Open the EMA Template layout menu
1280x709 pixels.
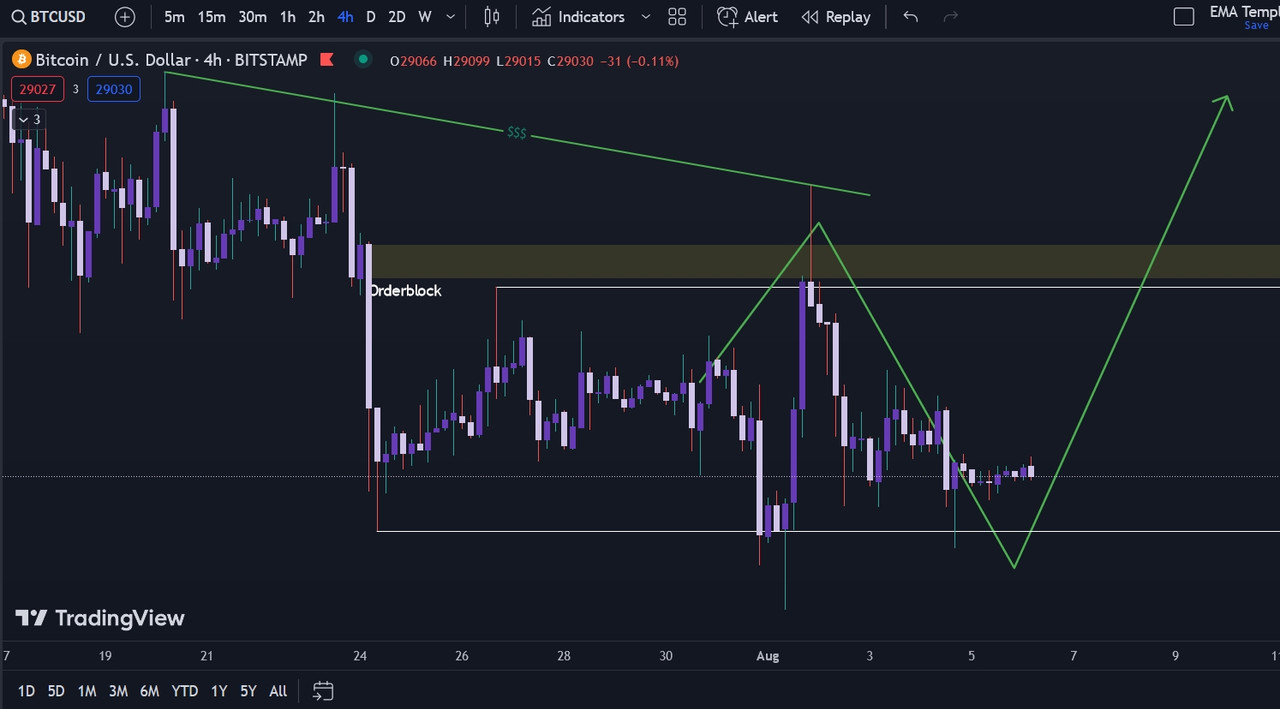tap(1244, 12)
